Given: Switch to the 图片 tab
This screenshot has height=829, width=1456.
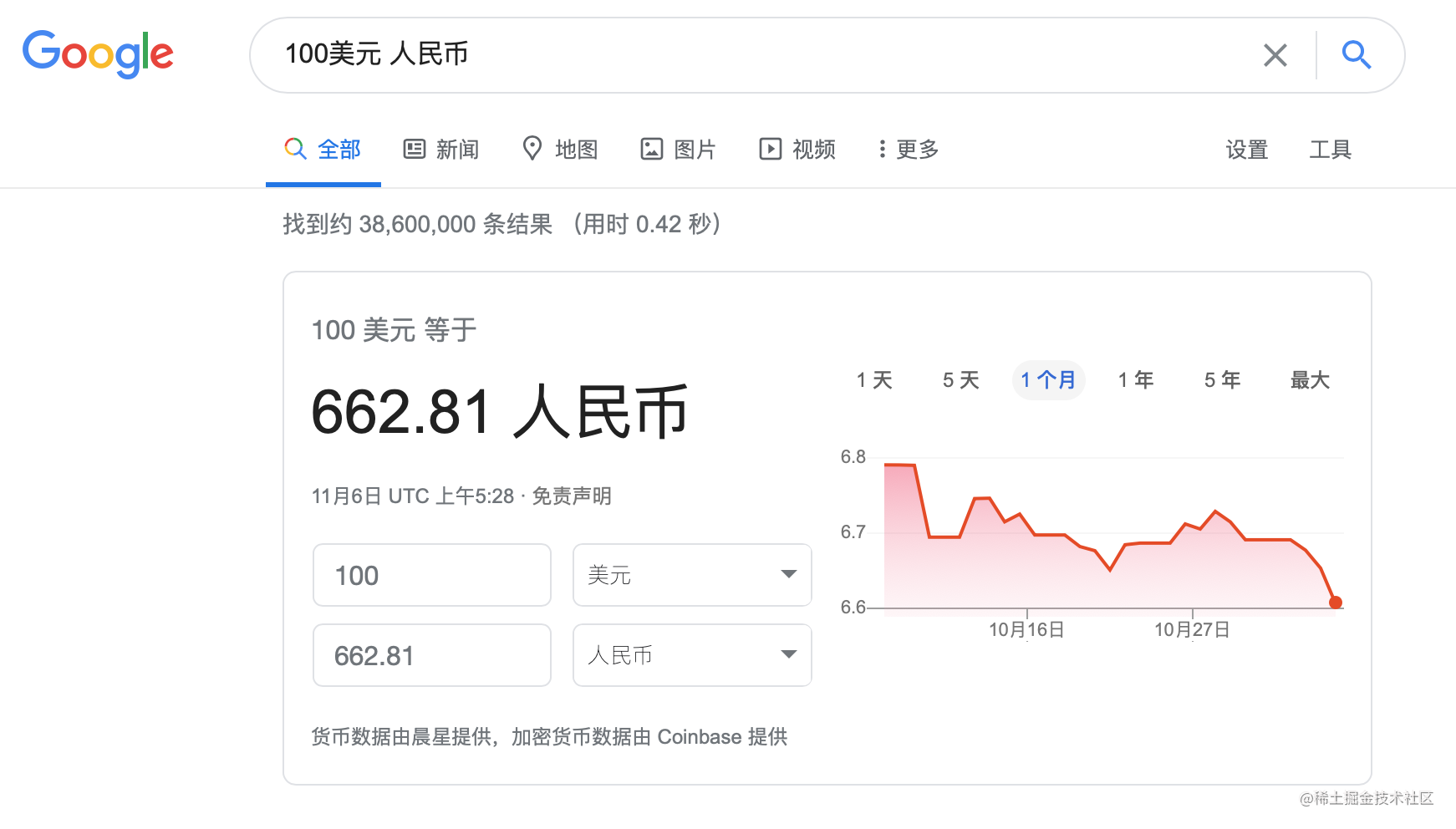Looking at the screenshot, I should tap(679, 150).
